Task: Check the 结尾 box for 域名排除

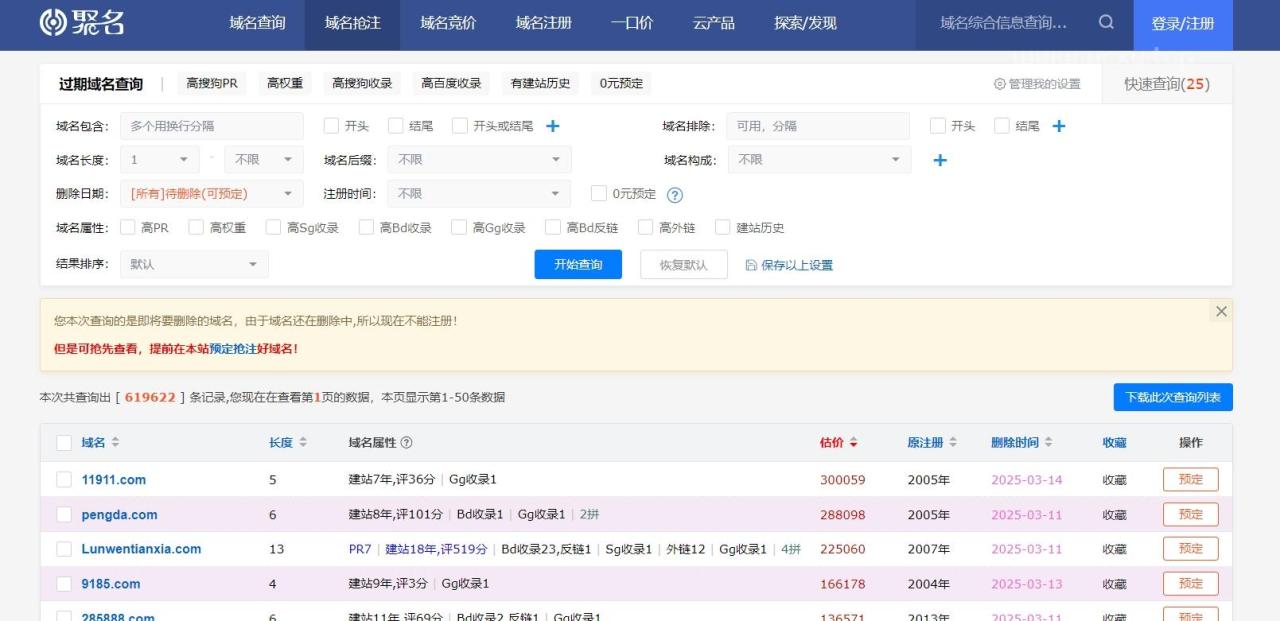Action: [x=1001, y=126]
